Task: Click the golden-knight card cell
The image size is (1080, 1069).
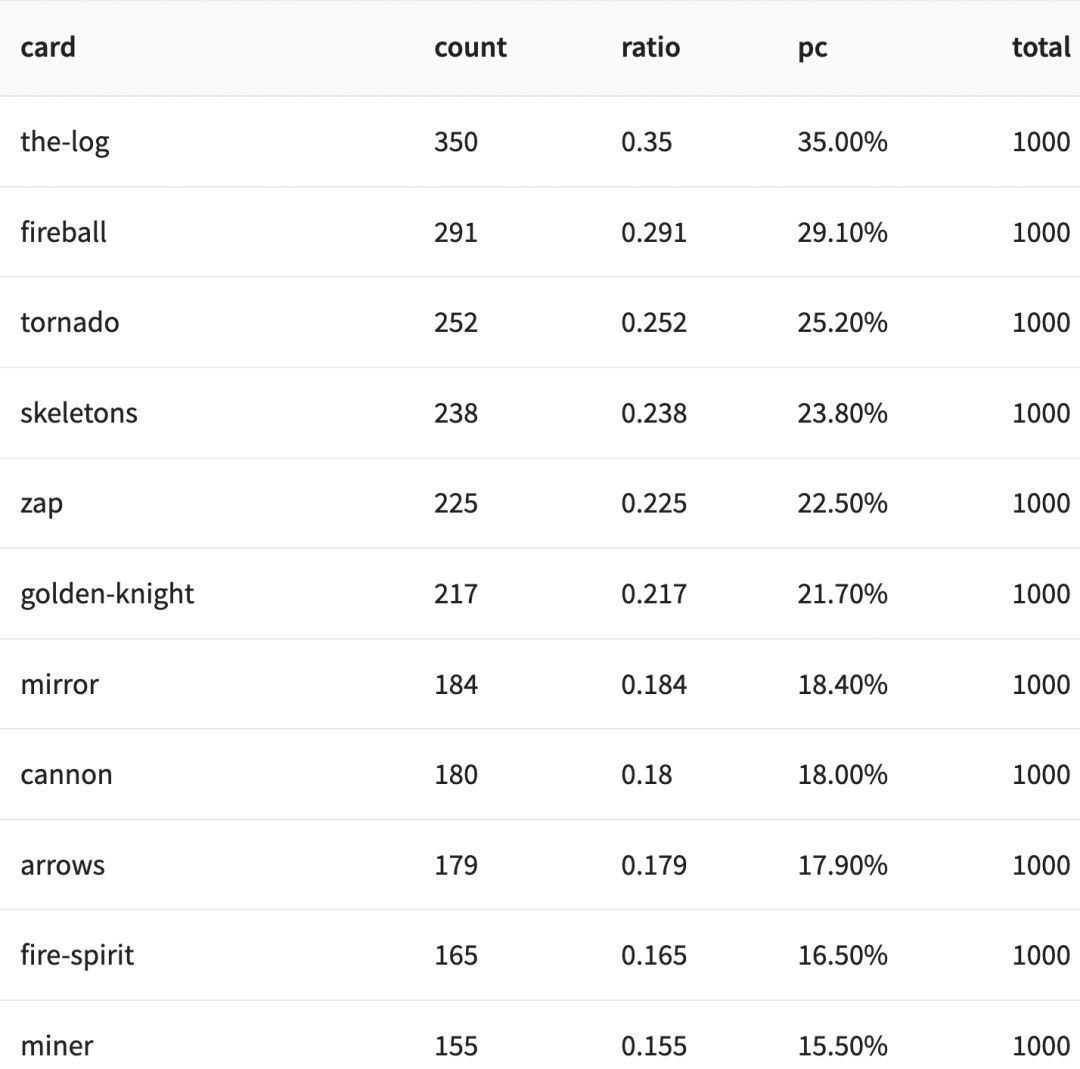Action: 107,594
